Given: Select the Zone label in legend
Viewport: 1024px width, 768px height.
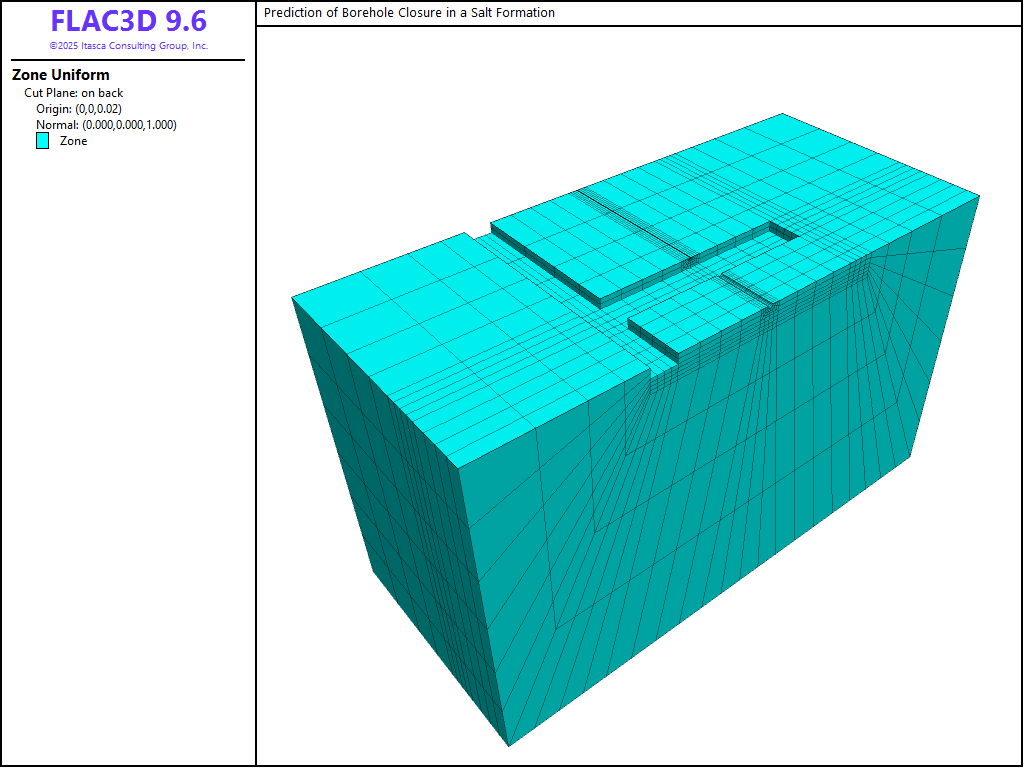Looking at the screenshot, I should tap(73, 141).
